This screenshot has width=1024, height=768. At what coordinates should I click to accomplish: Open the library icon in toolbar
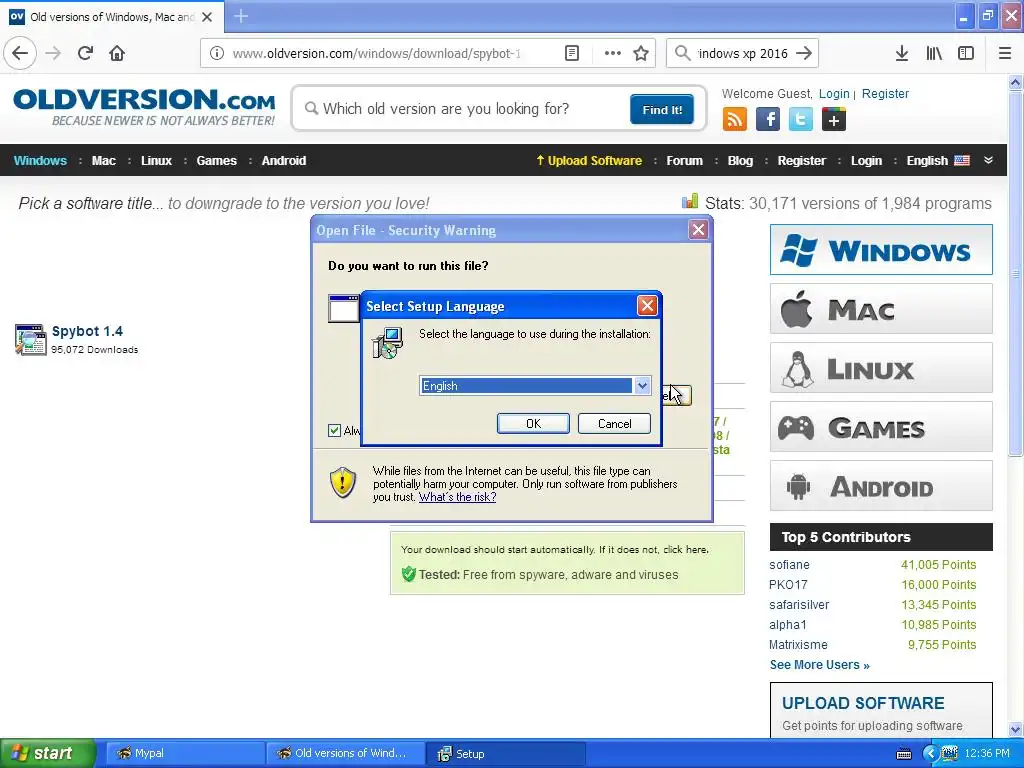[934, 53]
